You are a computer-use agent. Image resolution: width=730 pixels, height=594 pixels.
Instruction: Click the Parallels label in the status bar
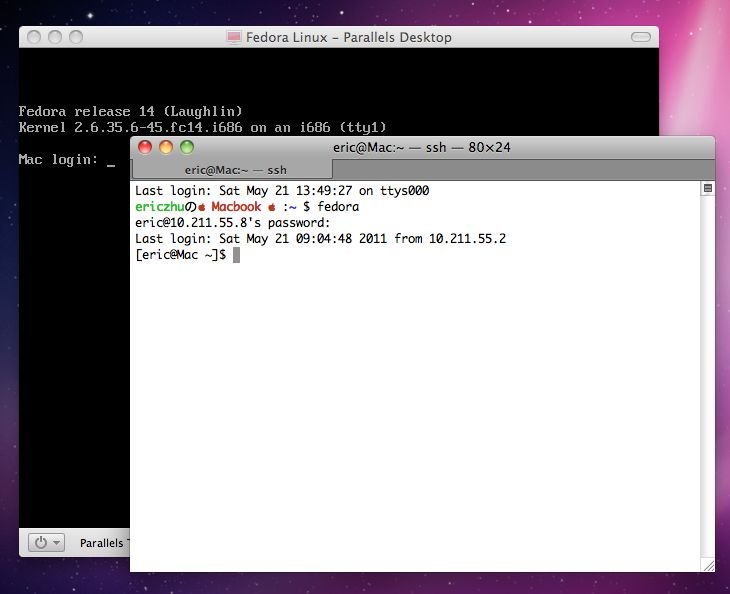(102, 543)
